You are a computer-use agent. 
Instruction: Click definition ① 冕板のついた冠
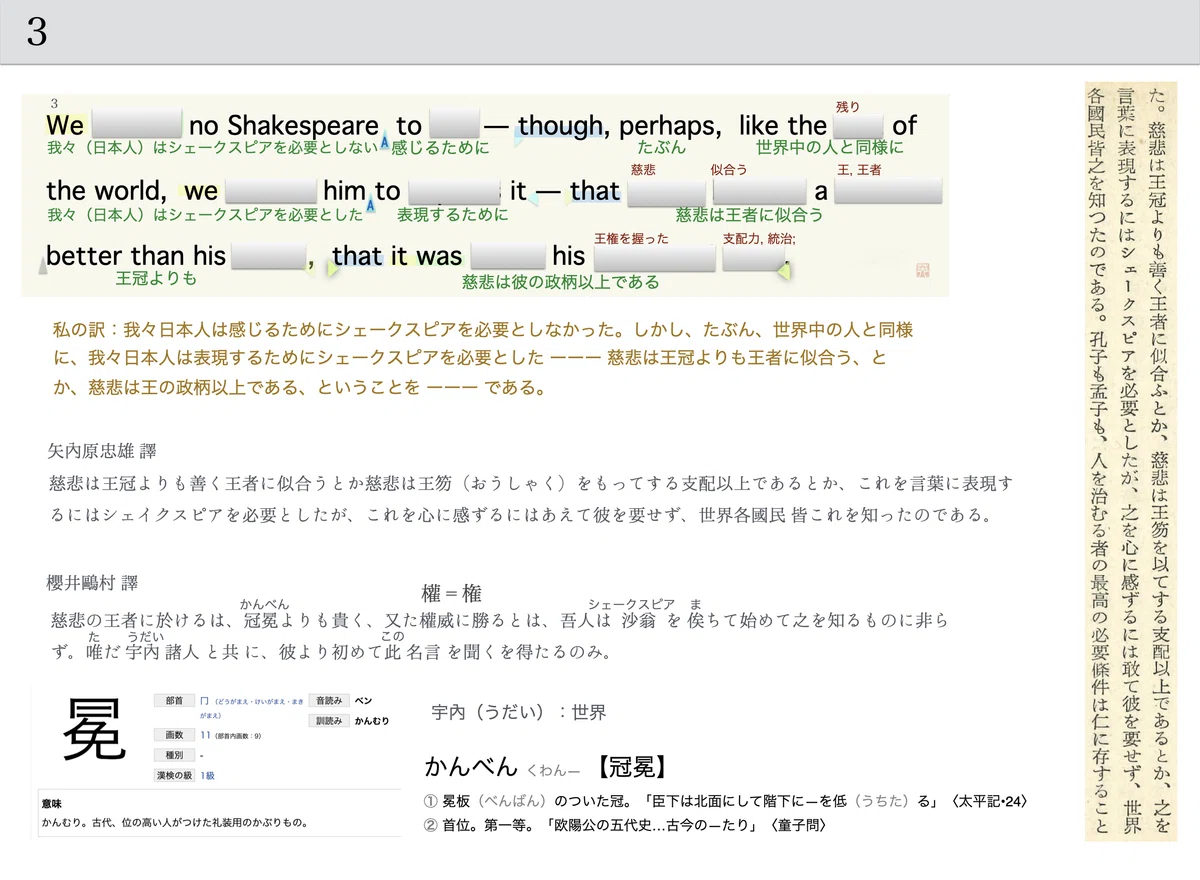726,802
